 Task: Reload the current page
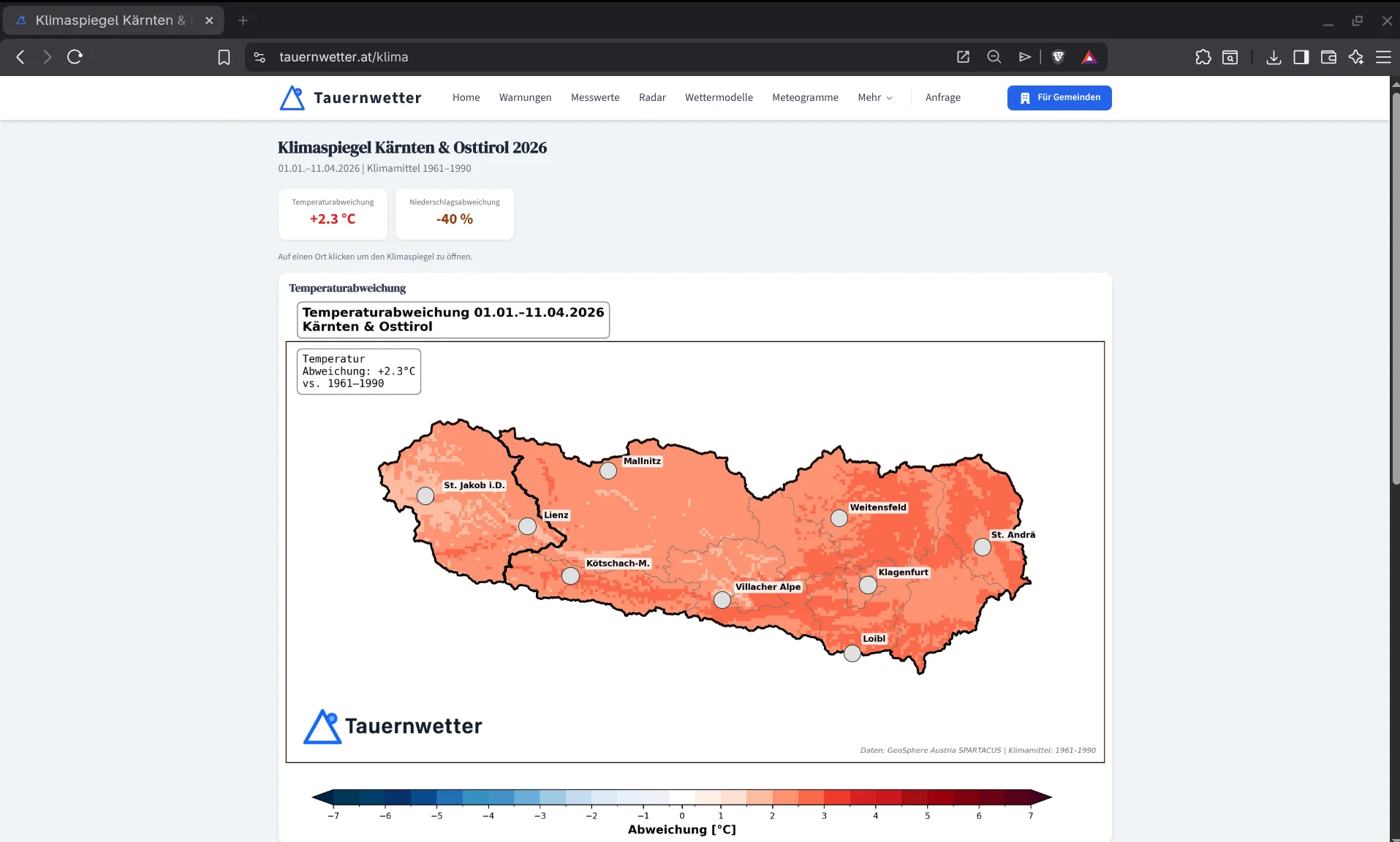[x=74, y=56]
